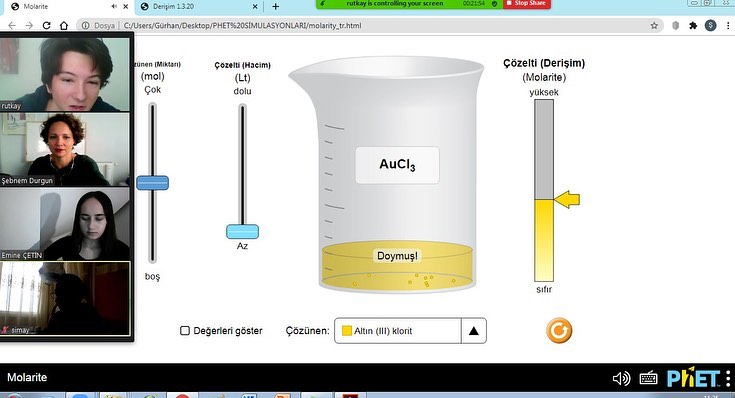735x398 pixels.
Task: Mute the Molarite tab audio icon
Action: tap(114, 7)
